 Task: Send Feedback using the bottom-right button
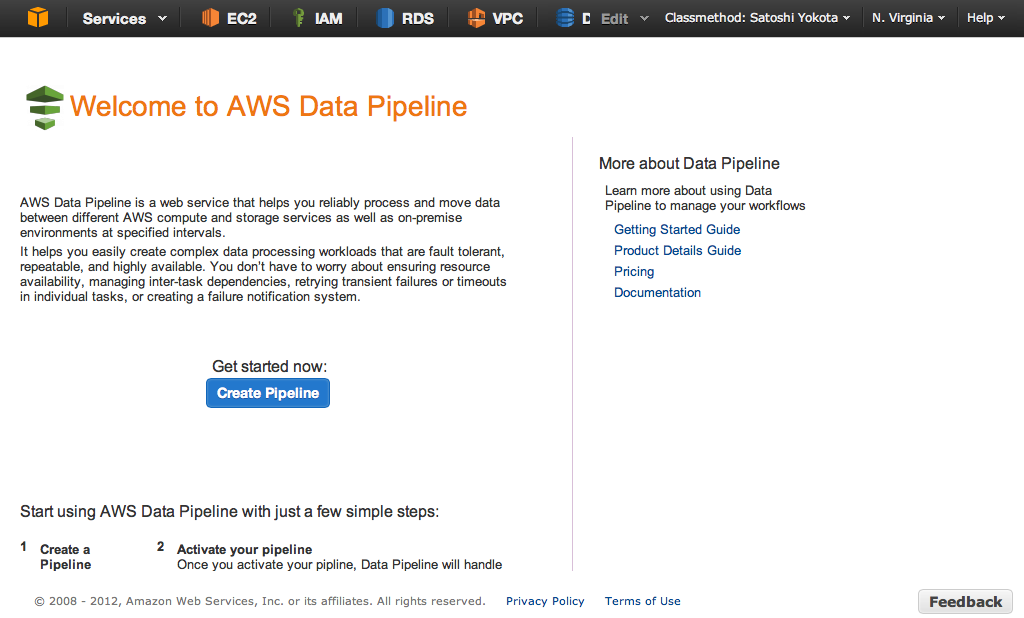(964, 601)
